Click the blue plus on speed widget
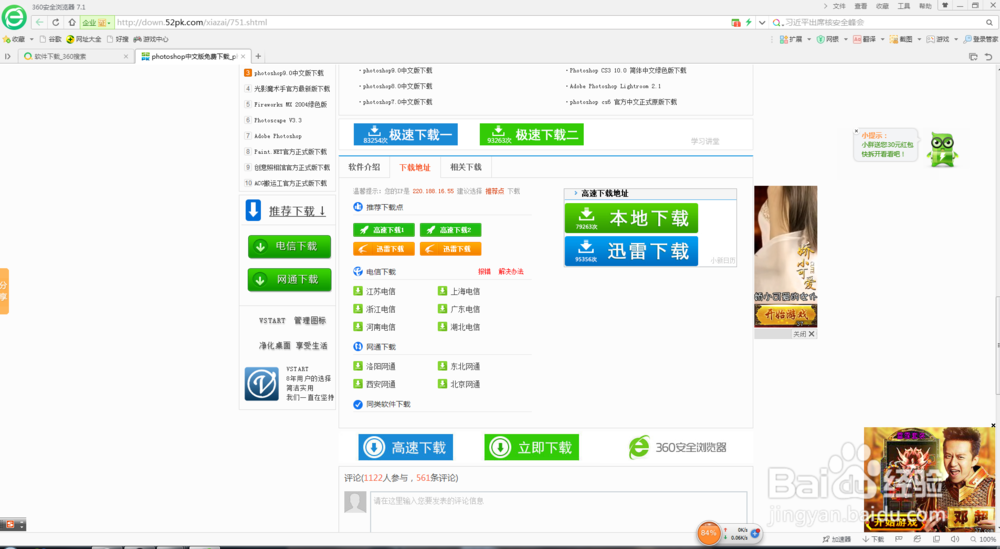This screenshot has height=549, width=1000. [x=755, y=532]
